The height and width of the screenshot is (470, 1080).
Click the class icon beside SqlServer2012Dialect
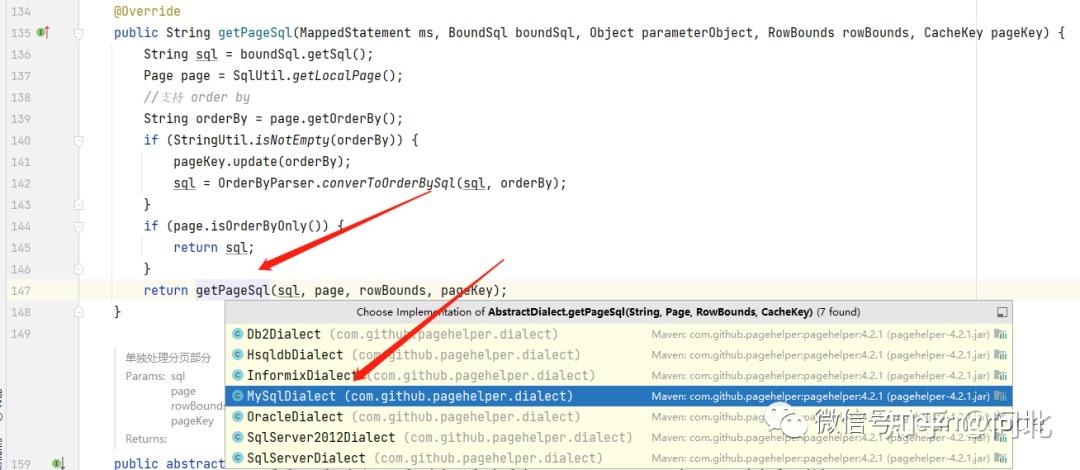pos(238,437)
